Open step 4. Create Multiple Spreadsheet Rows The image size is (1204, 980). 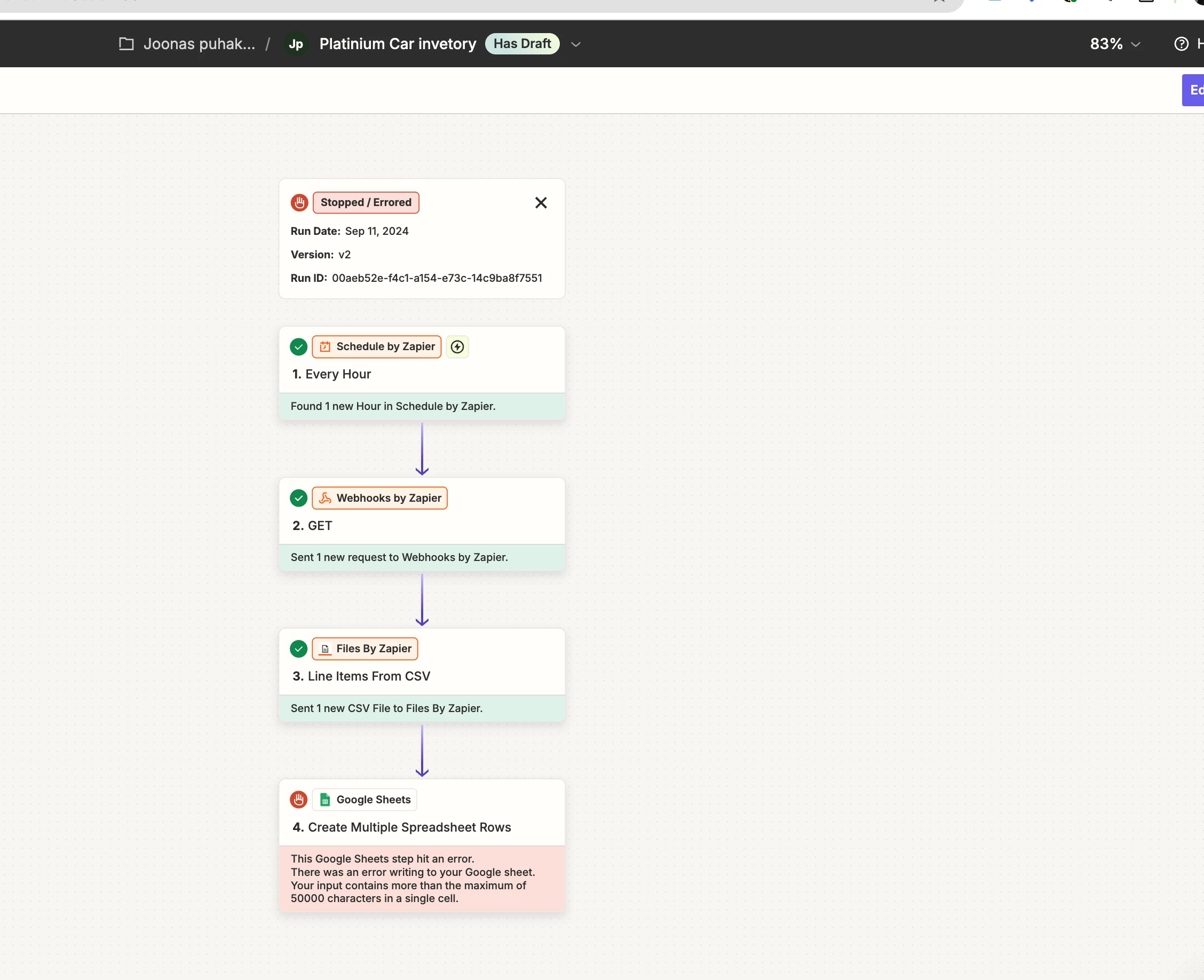pos(409,827)
